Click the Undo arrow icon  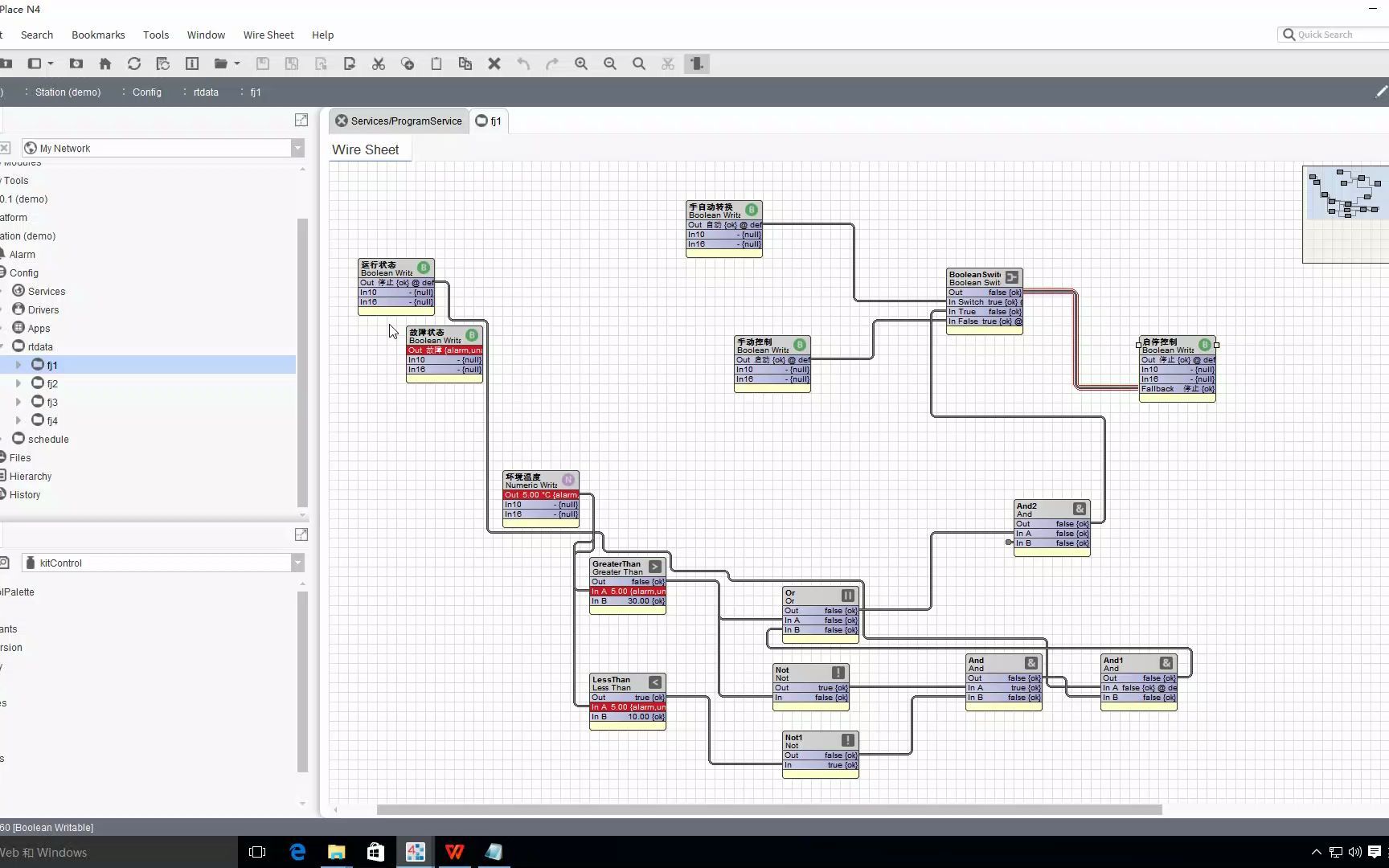(x=523, y=63)
